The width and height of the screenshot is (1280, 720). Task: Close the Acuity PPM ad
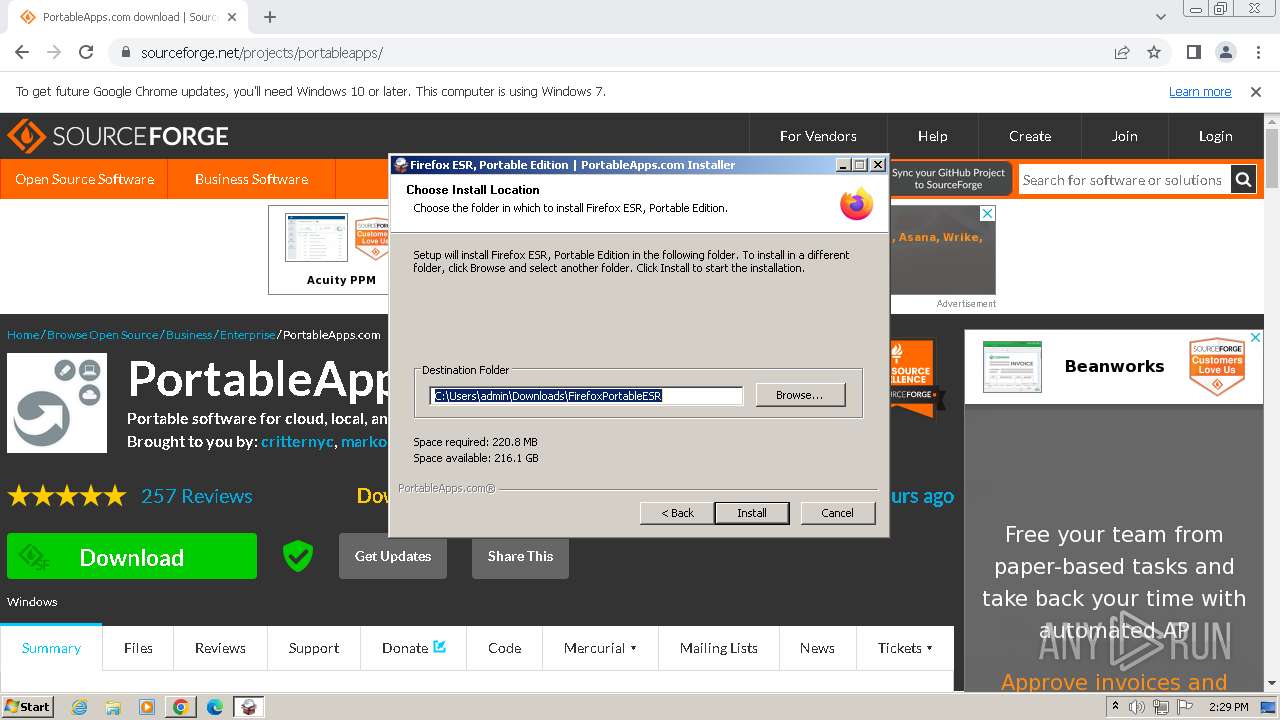(987, 214)
